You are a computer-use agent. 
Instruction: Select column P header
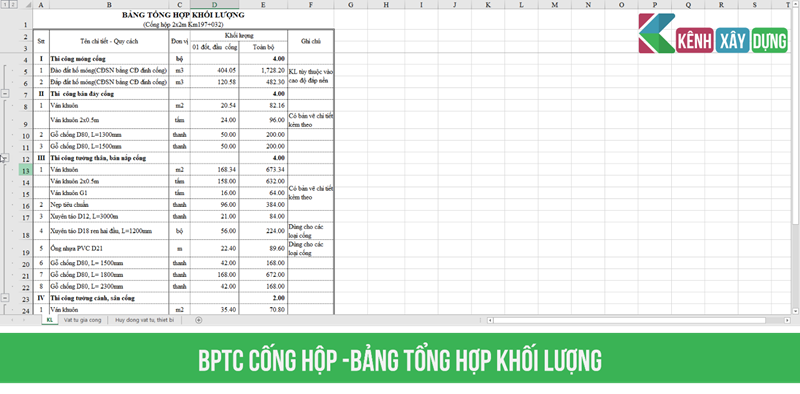click(655, 5)
